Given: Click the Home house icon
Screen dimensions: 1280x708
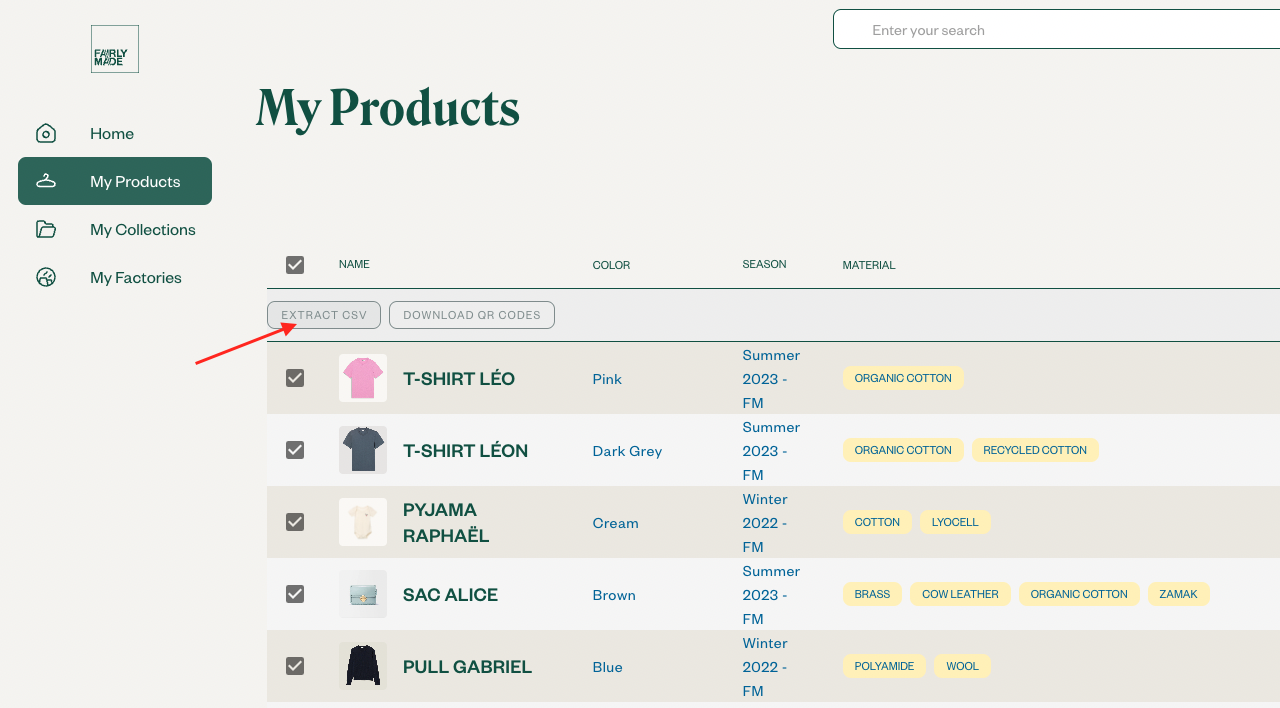Looking at the screenshot, I should [x=46, y=133].
